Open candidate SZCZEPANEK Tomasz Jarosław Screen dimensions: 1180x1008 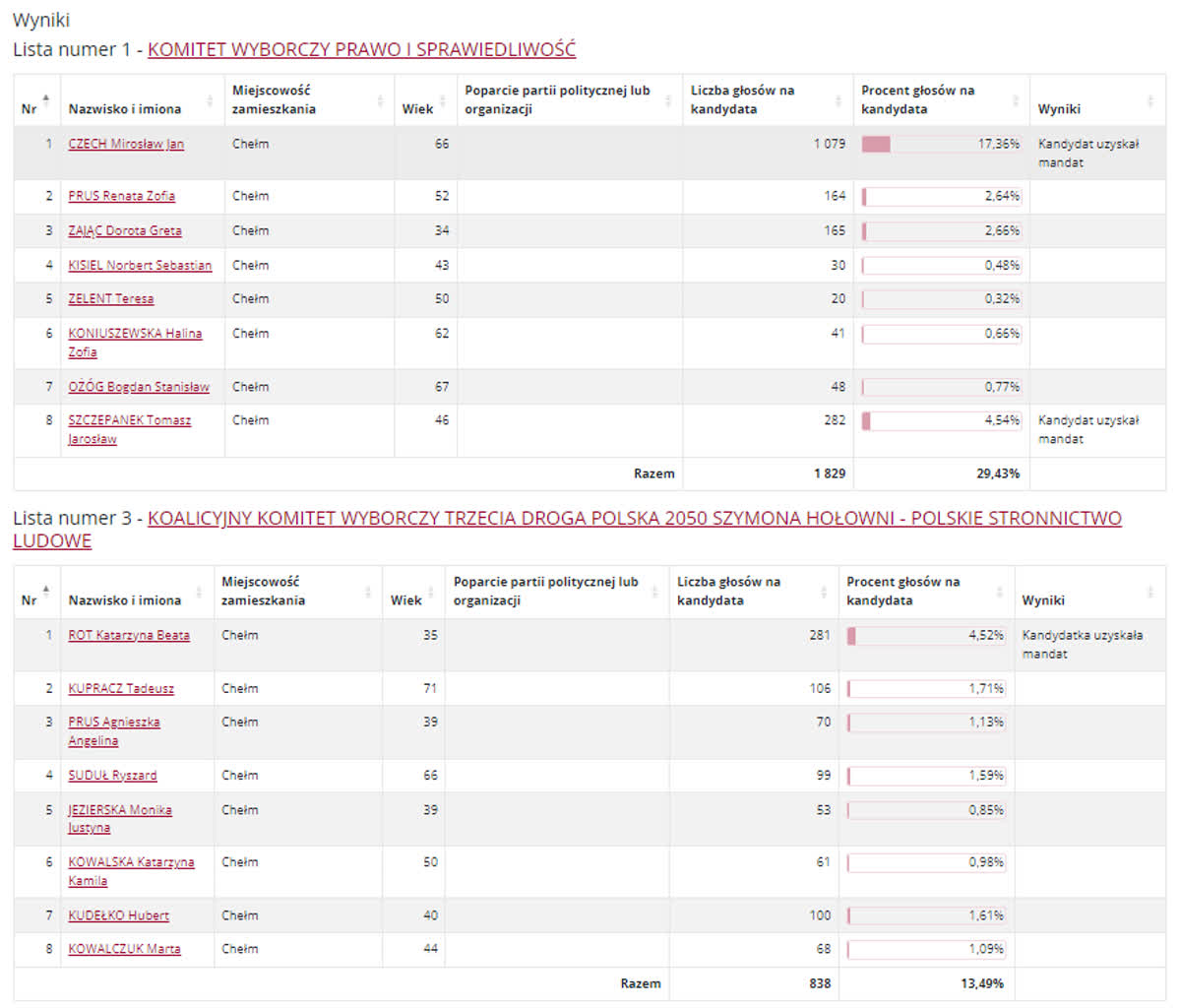click(129, 420)
